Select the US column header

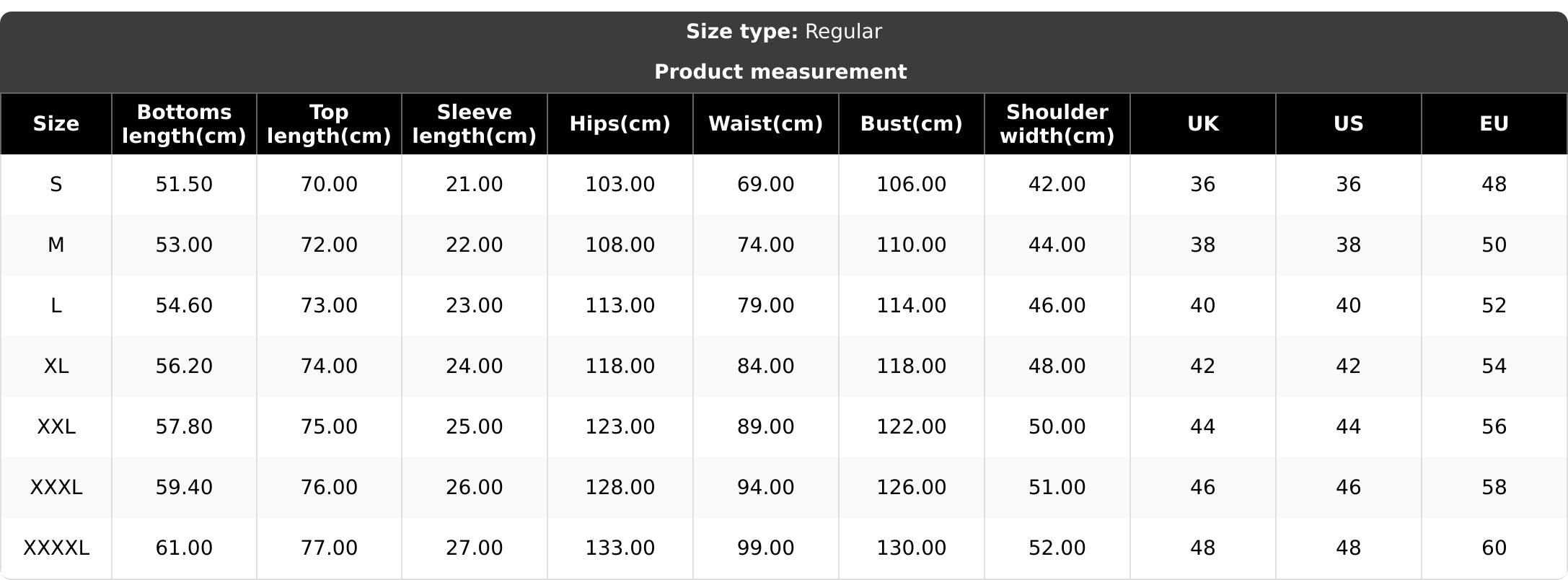(x=1348, y=124)
